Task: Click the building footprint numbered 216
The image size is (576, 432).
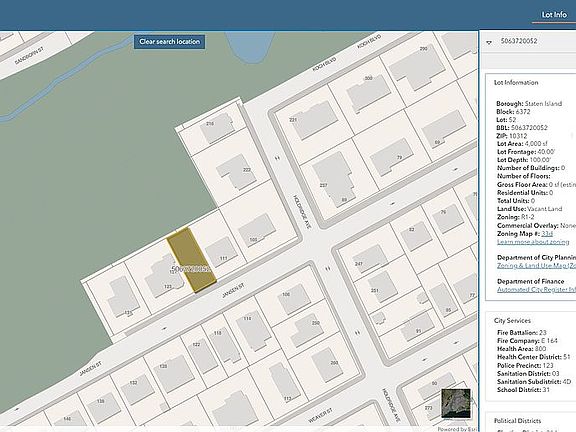Action: pyautogui.click(x=217, y=127)
